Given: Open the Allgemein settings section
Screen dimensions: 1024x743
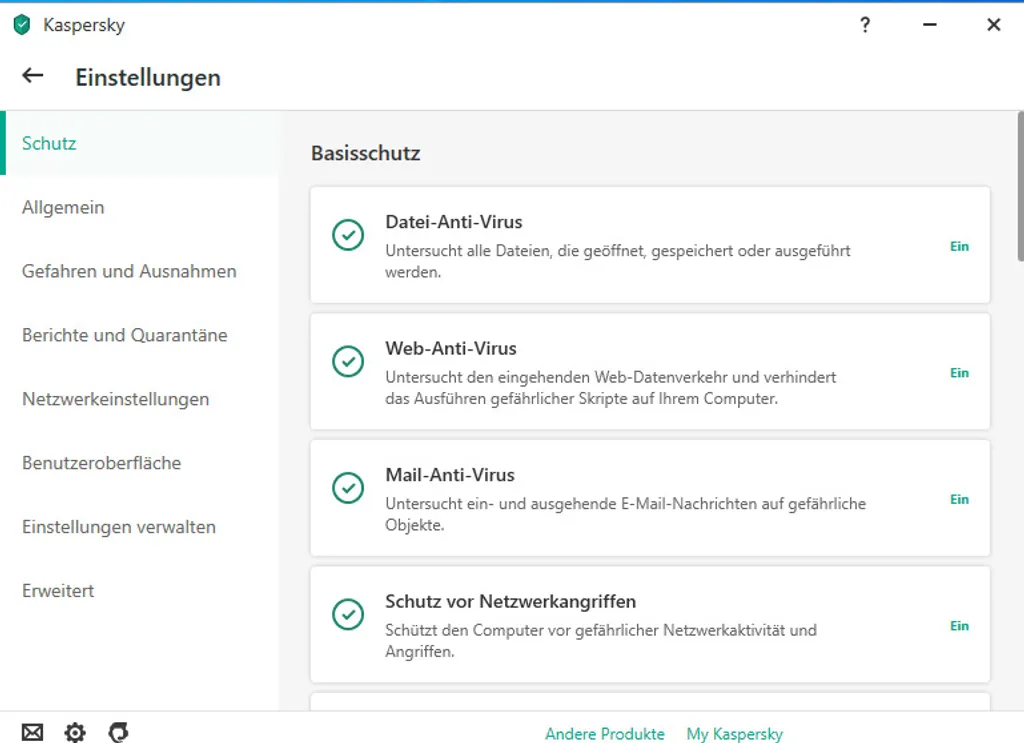Looking at the screenshot, I should point(140,207).
